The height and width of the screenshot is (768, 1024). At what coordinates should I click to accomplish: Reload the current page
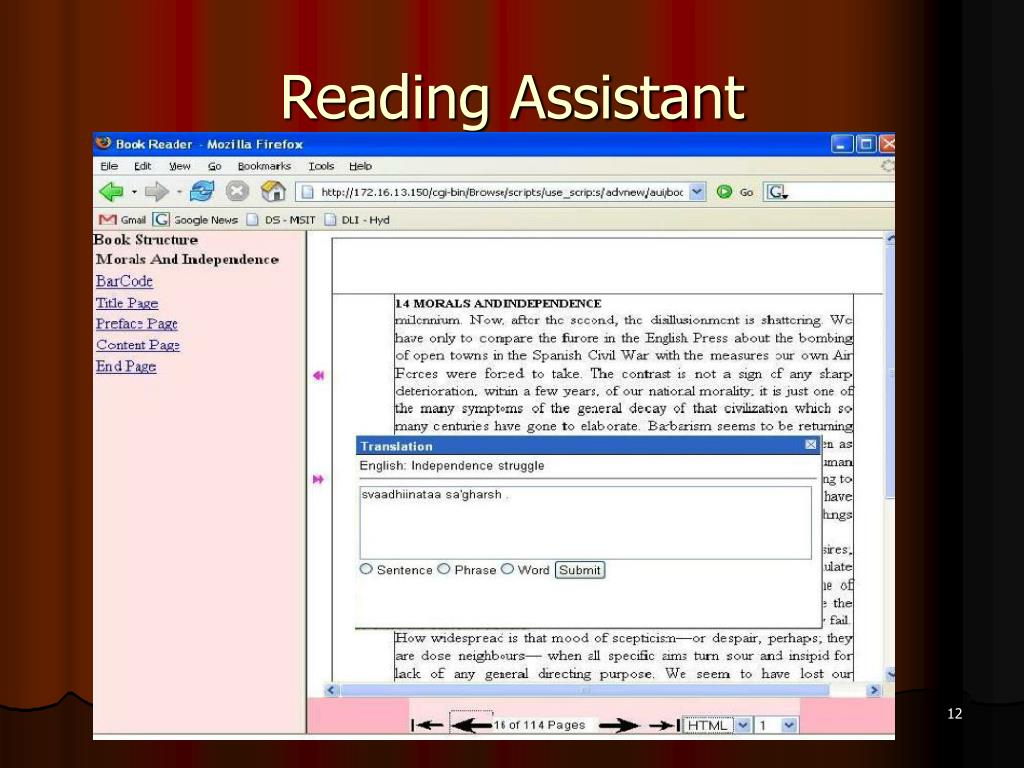[x=202, y=191]
